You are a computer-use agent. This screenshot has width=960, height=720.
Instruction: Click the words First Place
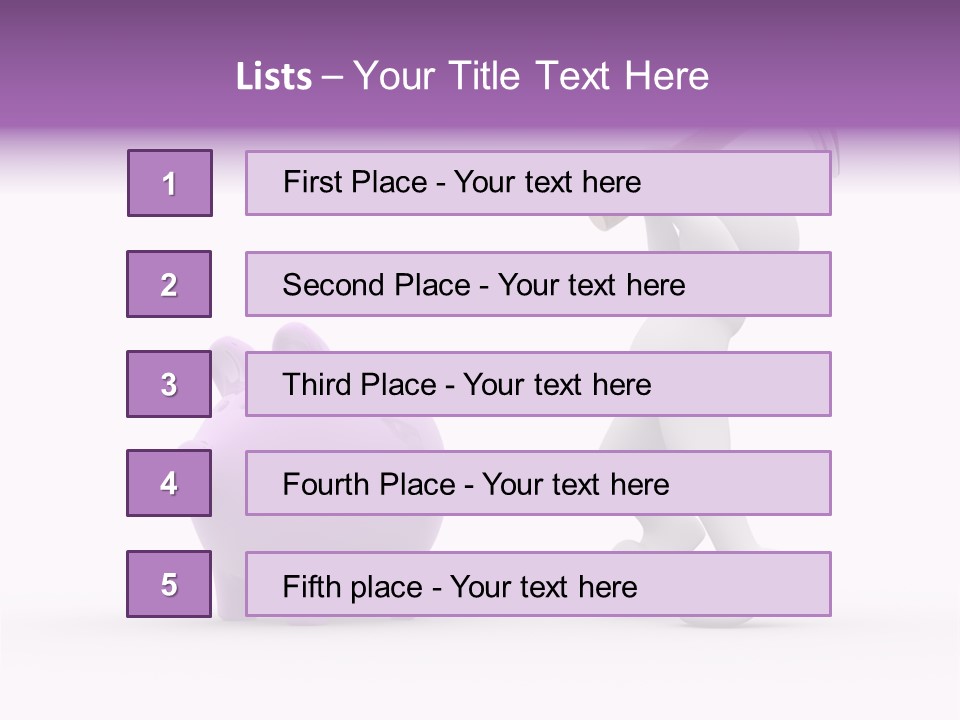355,182
